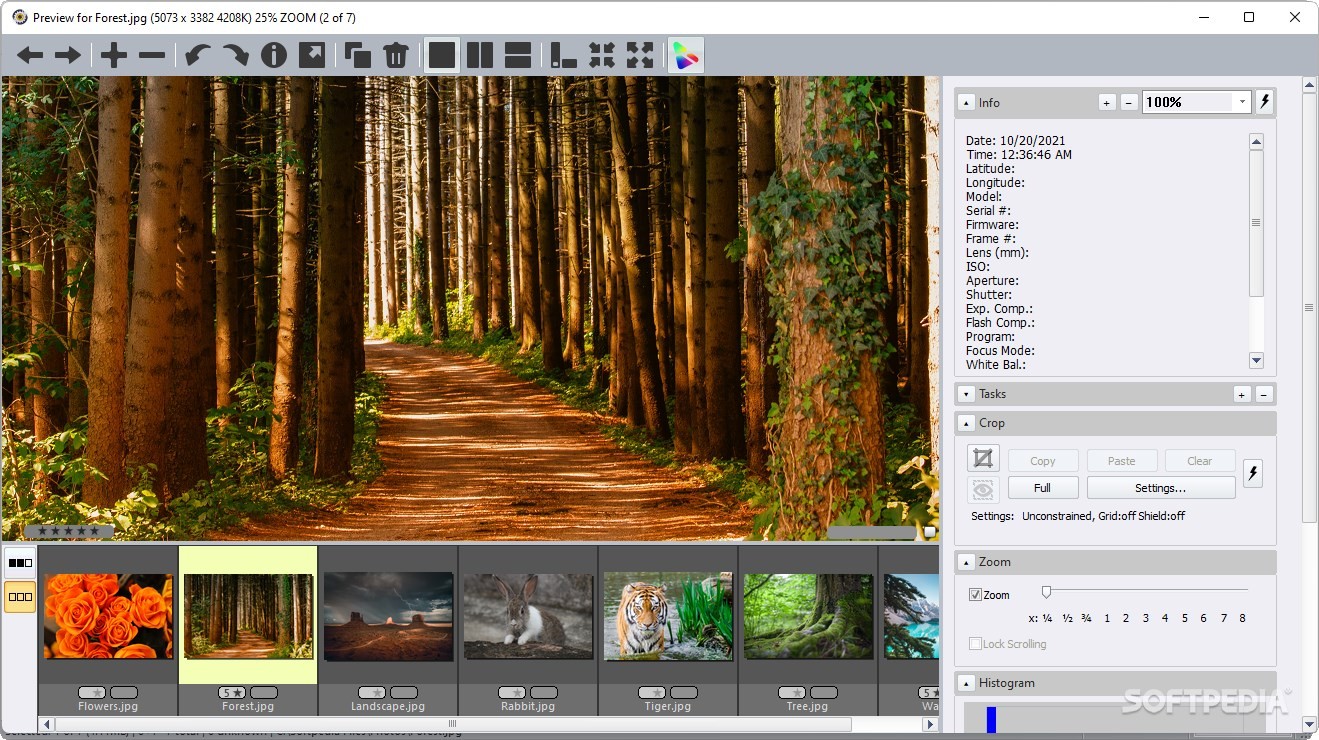Expand the Histogram panel
1319x740 pixels.
pos(965,683)
